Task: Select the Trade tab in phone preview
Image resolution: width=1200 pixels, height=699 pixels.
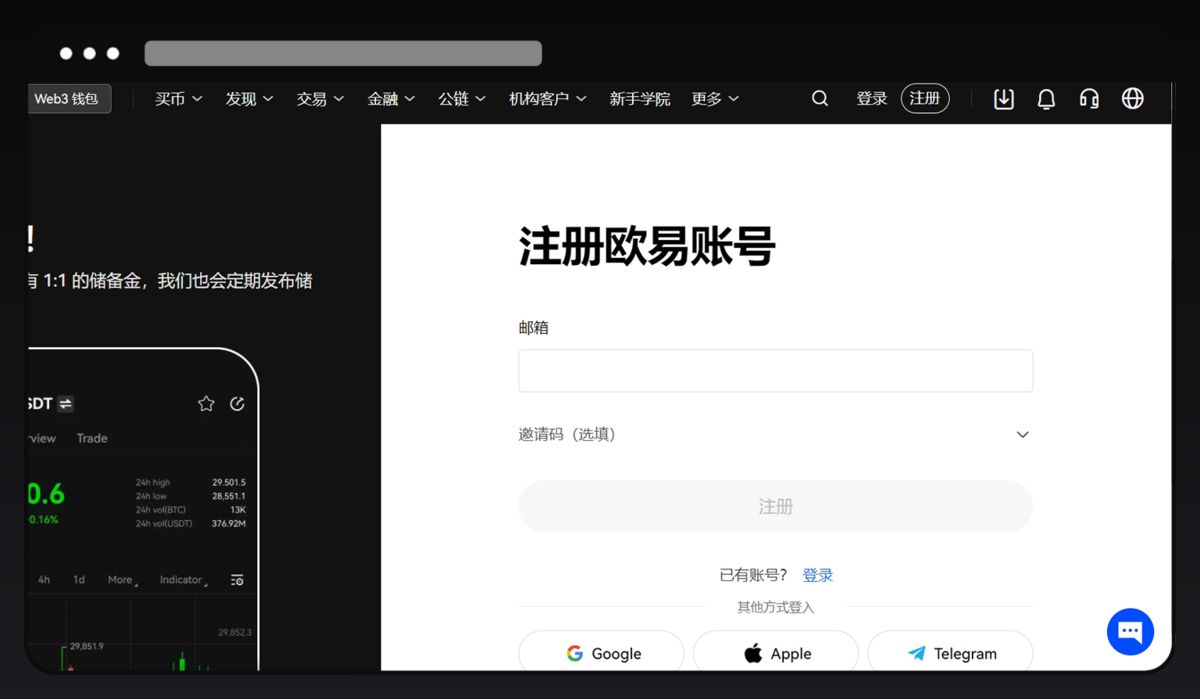Action: [92, 438]
